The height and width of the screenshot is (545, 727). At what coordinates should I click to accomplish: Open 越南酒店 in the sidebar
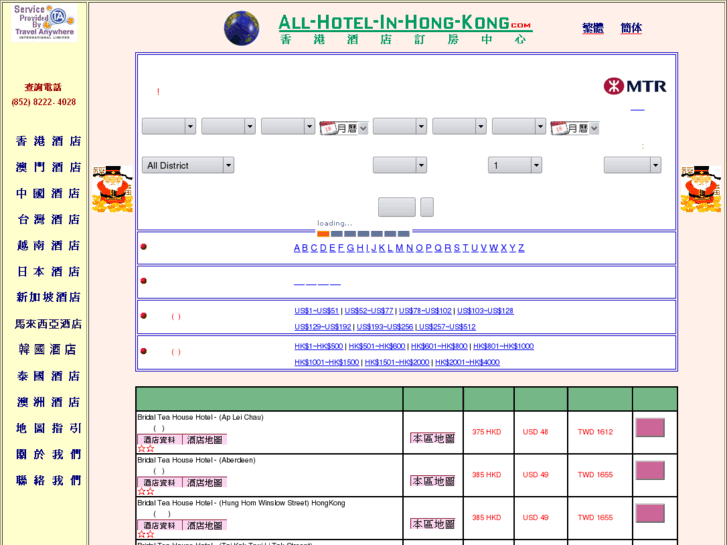coord(48,245)
